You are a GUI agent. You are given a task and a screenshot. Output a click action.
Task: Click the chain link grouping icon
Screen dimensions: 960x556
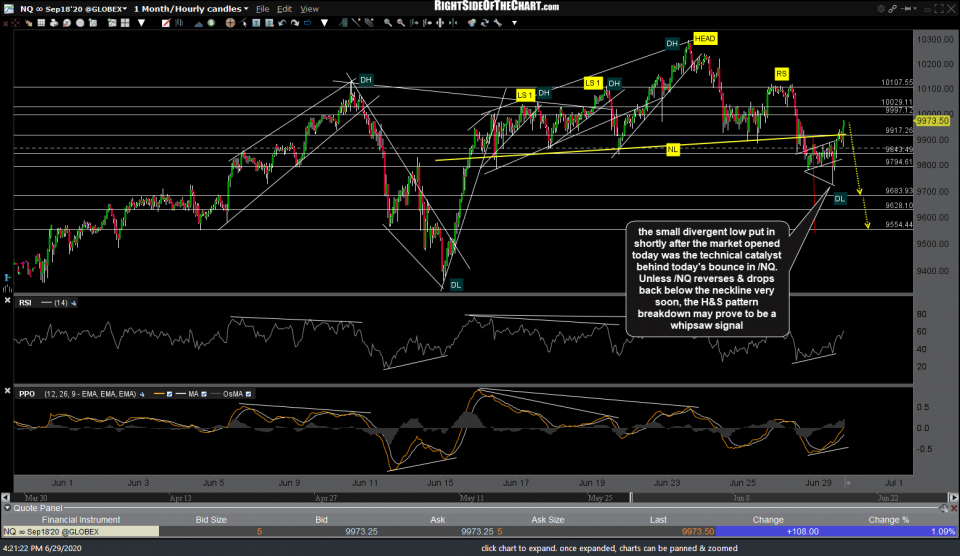pos(893,9)
